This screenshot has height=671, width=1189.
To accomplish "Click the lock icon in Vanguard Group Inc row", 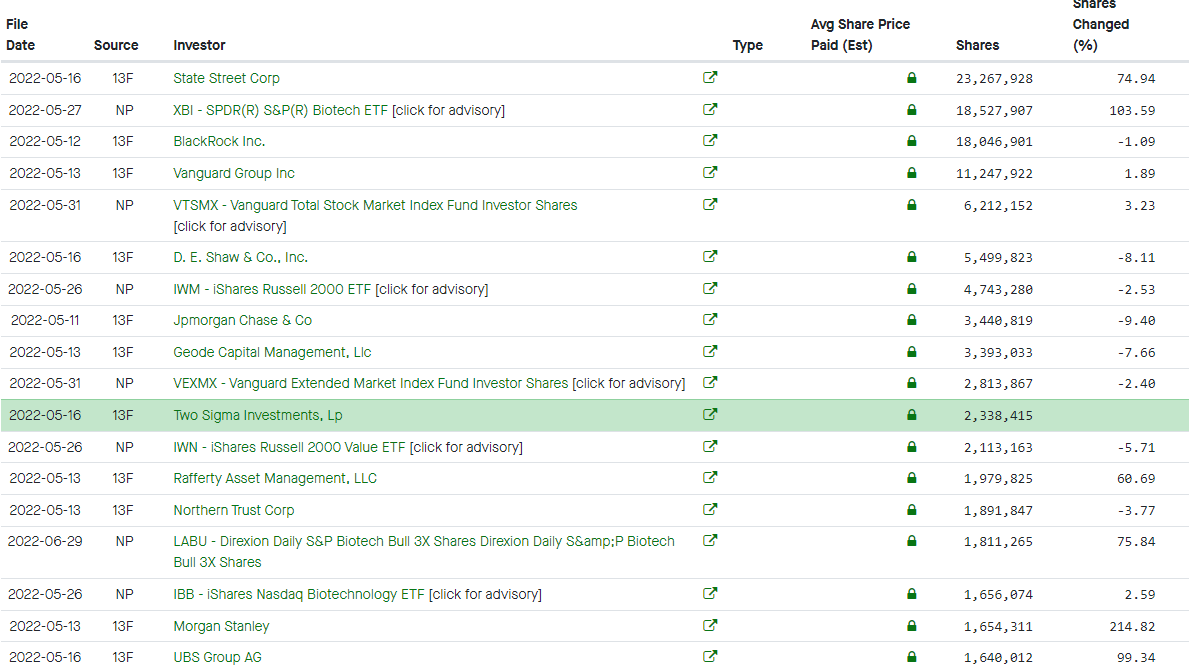I will tap(911, 173).
